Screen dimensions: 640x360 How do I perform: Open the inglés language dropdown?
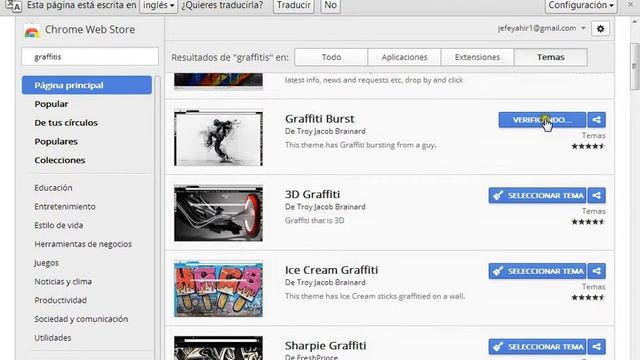click(x=158, y=6)
